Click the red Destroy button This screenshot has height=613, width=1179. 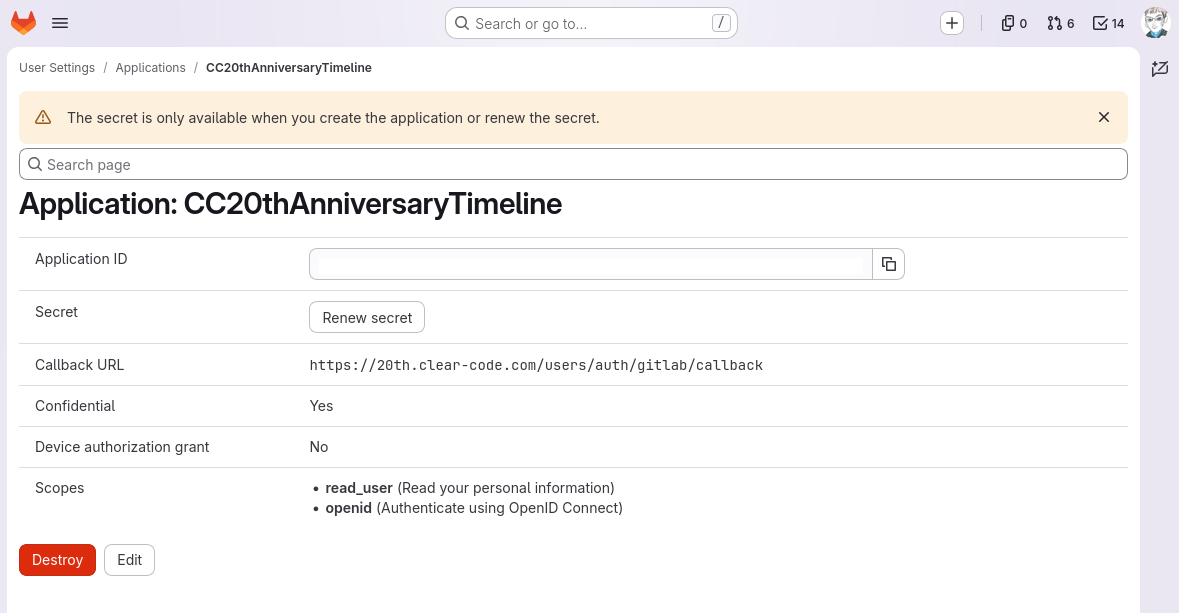pos(57,560)
